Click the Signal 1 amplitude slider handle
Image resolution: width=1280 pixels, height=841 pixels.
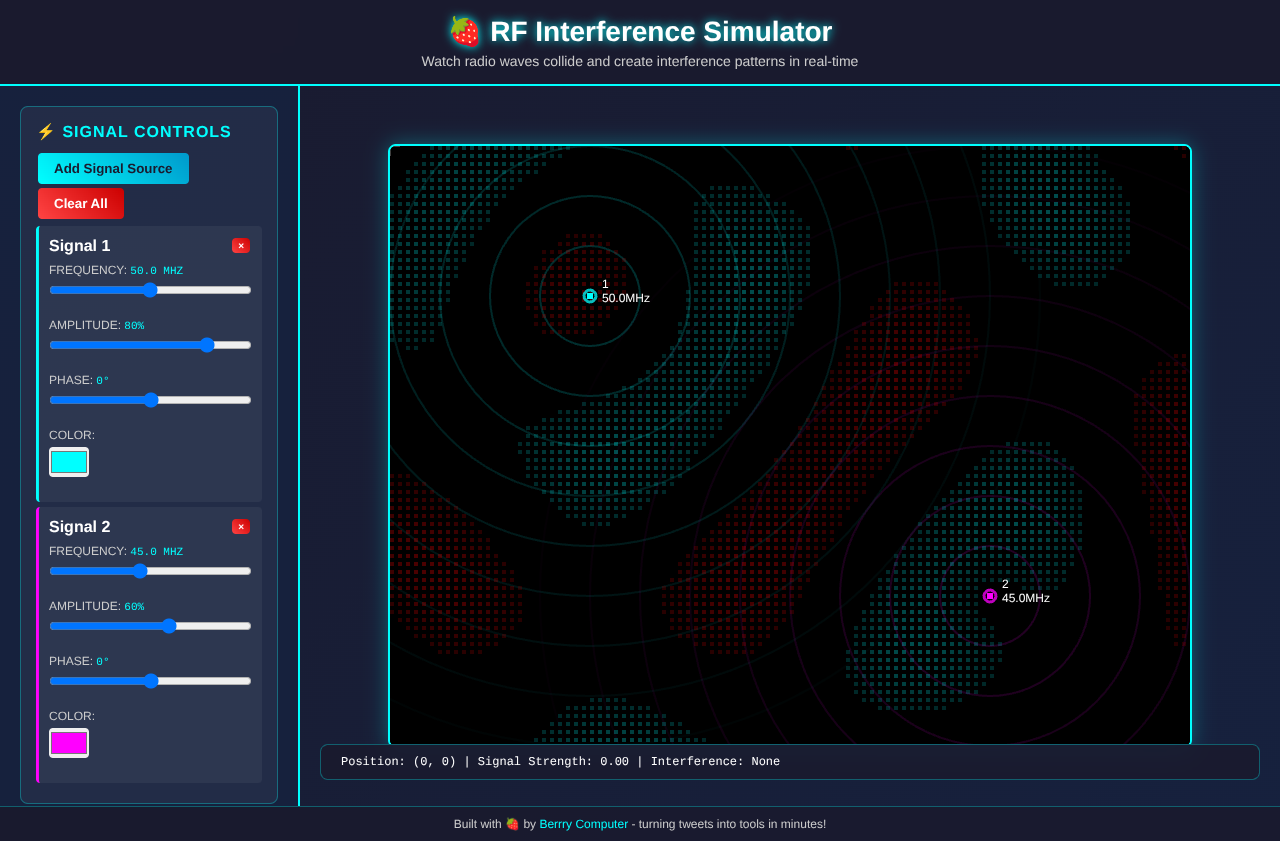pyautogui.click(x=207, y=345)
